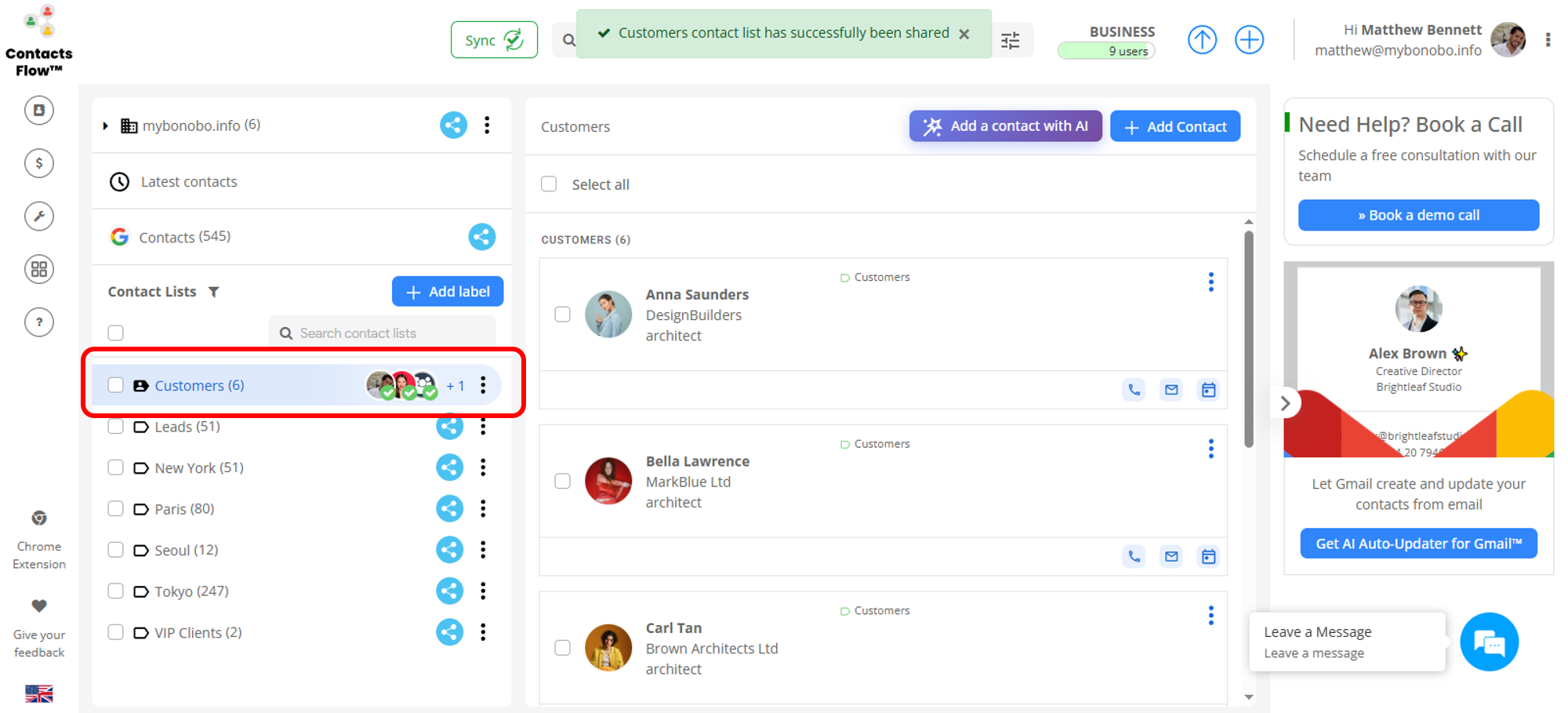Select the Paris contact list

[x=184, y=509]
